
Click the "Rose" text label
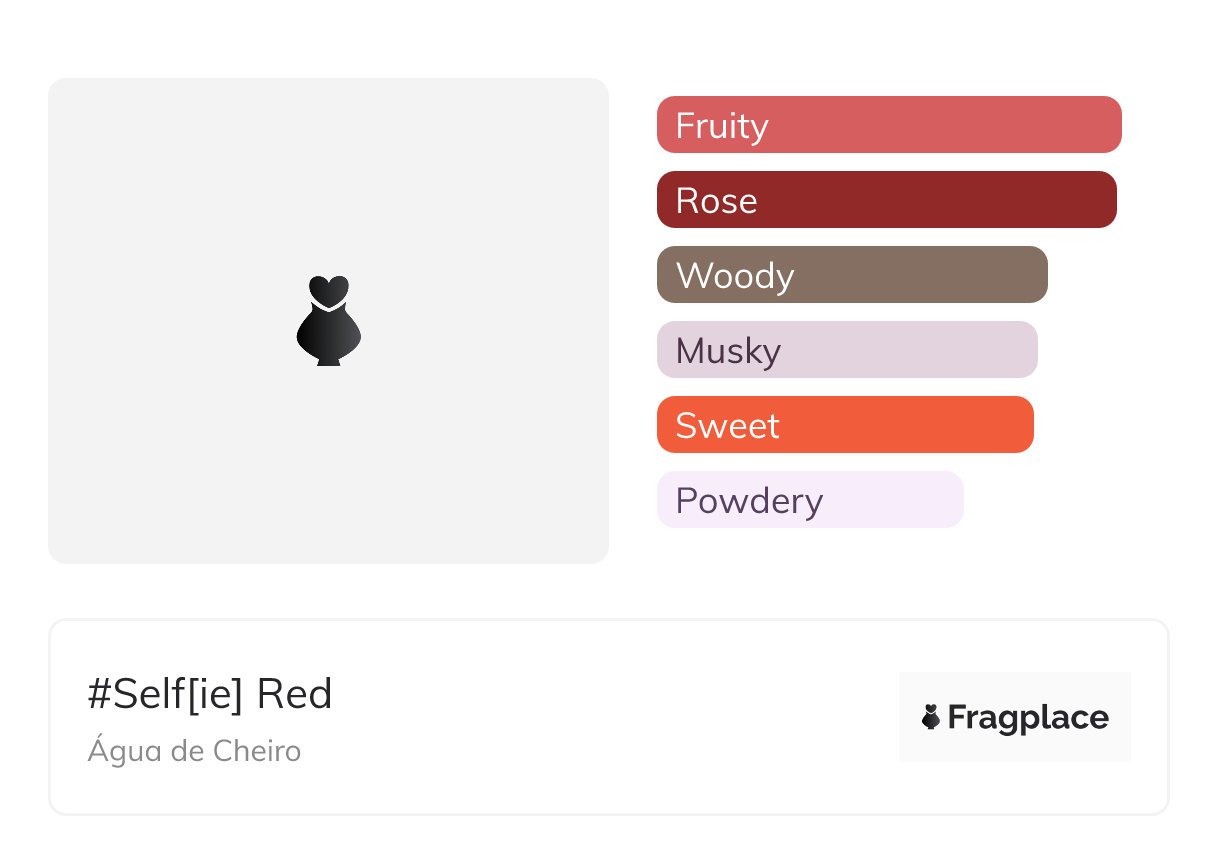click(x=716, y=201)
